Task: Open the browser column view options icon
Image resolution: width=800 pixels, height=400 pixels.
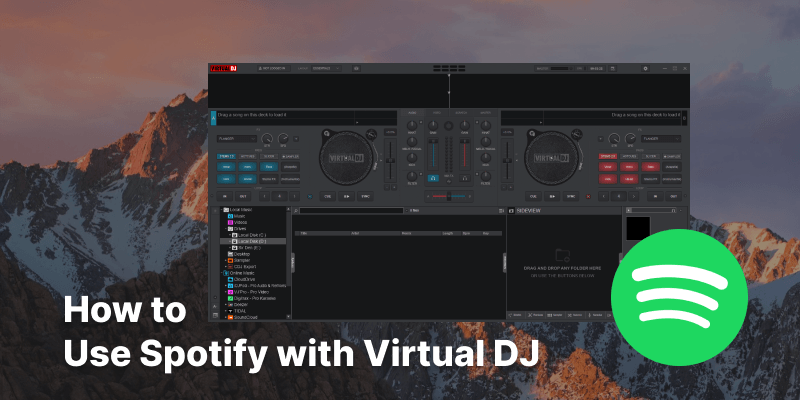Action: coord(502,211)
